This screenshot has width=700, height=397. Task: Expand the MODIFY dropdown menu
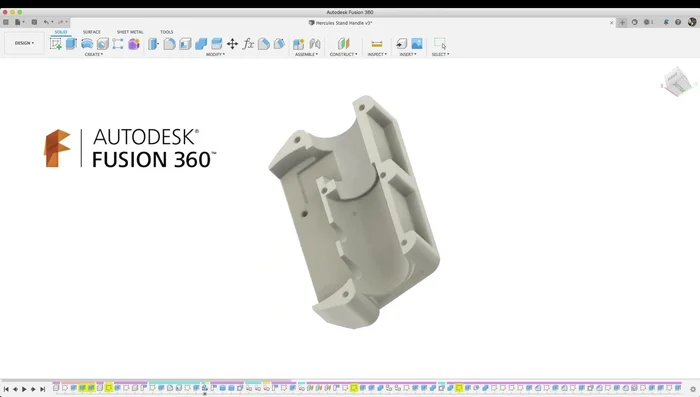click(215, 54)
